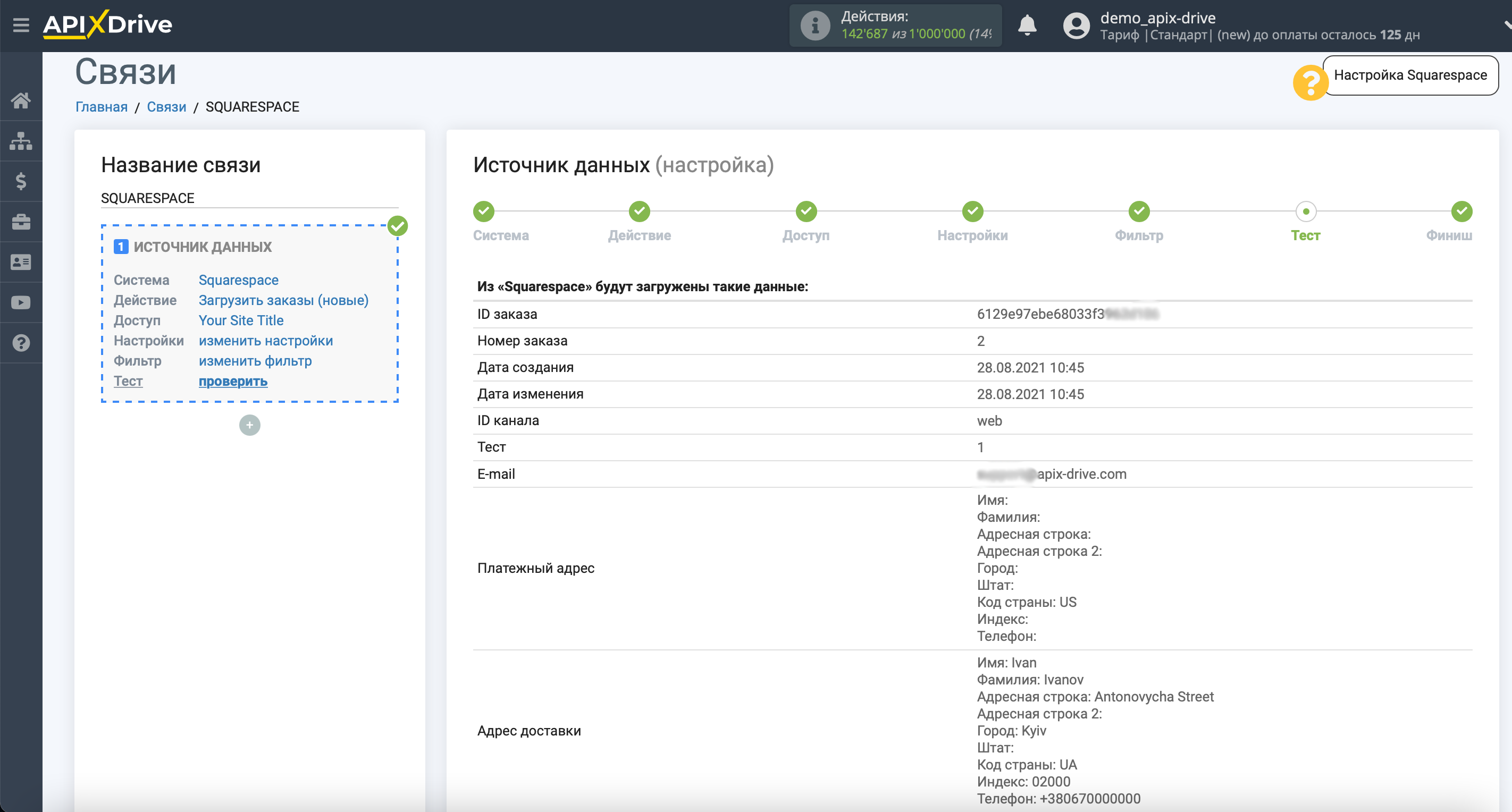Viewport: 1512px width, 812px height.
Task: Open the connections sitemap icon in sidebar
Action: click(21, 141)
